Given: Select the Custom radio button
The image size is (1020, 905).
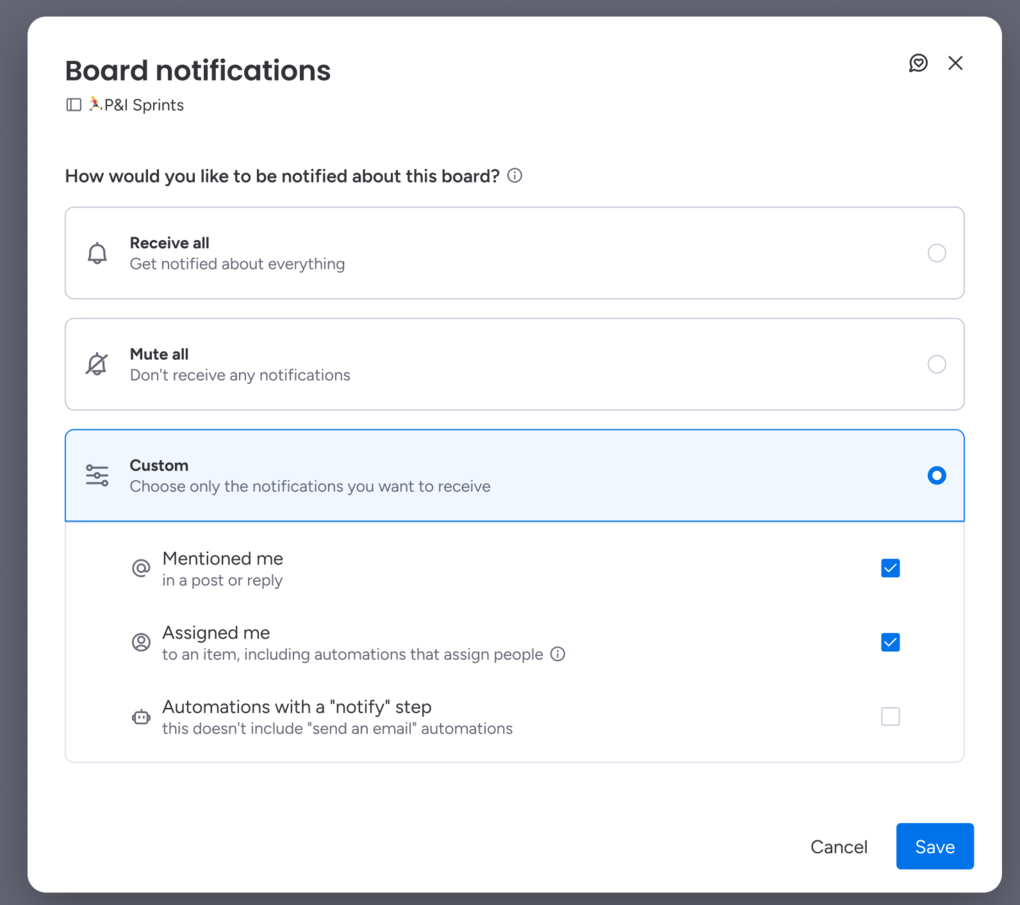Looking at the screenshot, I should click(936, 475).
